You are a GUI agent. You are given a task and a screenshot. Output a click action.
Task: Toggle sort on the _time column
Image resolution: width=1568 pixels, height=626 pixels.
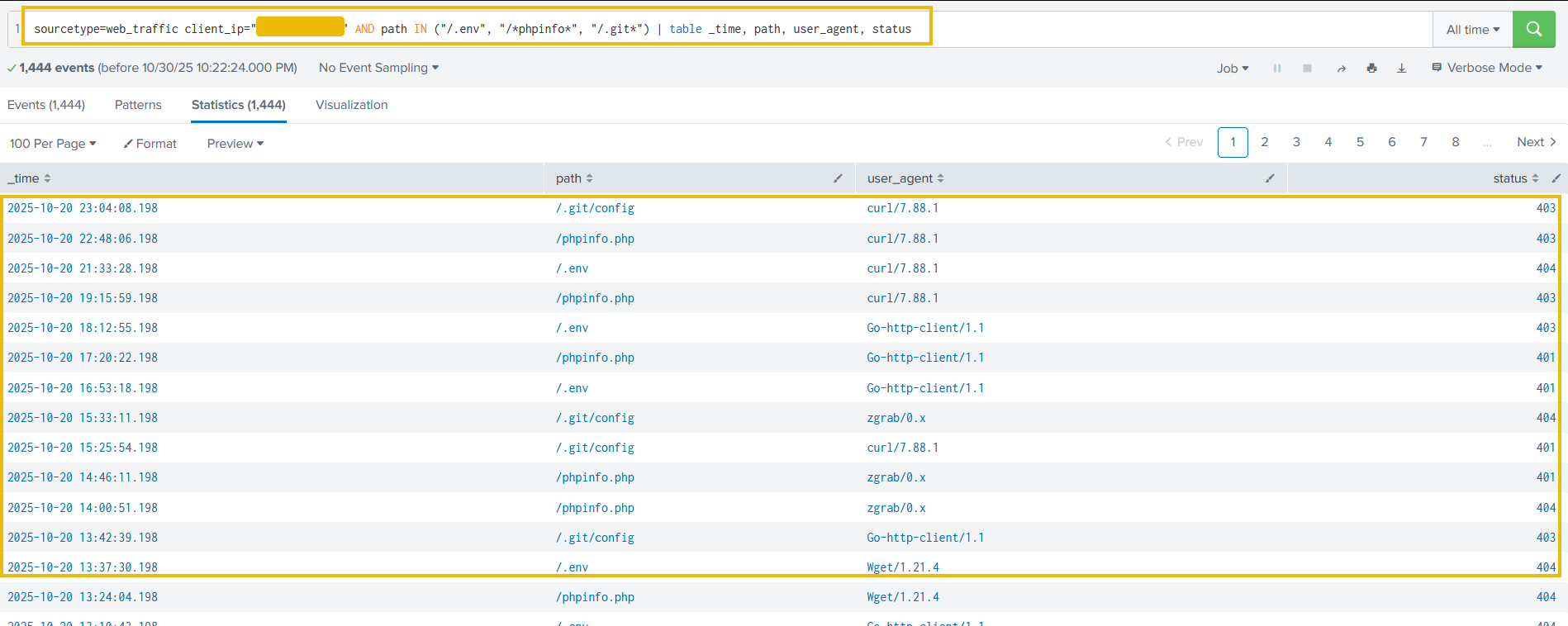(29, 178)
